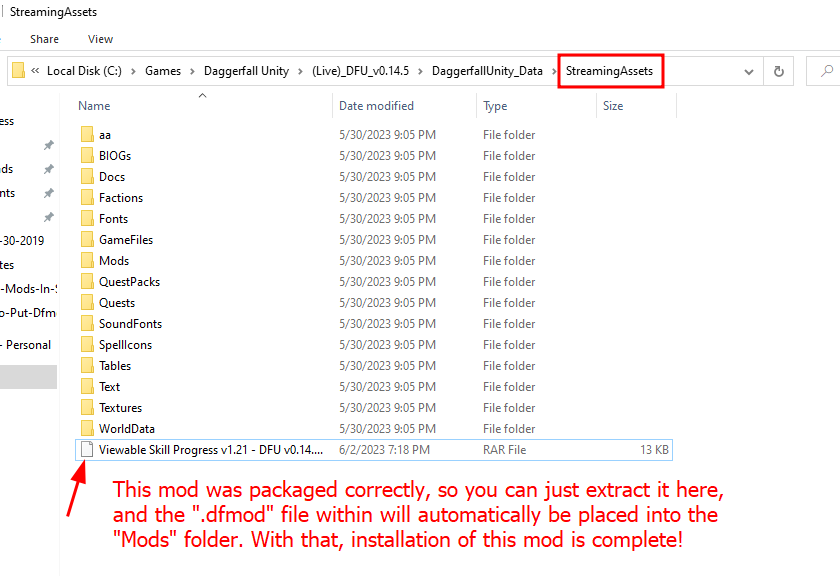Screen dimensions: 840x576
Task: Expand chevron after Local Disk (C:)
Action: [x=133, y=71]
